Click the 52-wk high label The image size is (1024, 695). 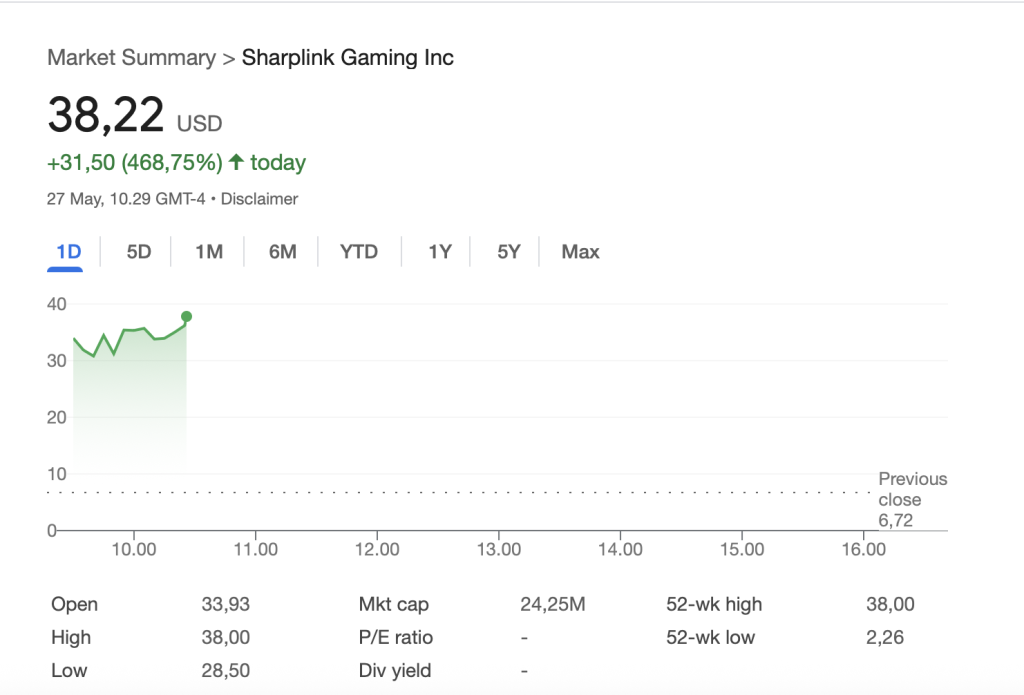[x=714, y=604]
